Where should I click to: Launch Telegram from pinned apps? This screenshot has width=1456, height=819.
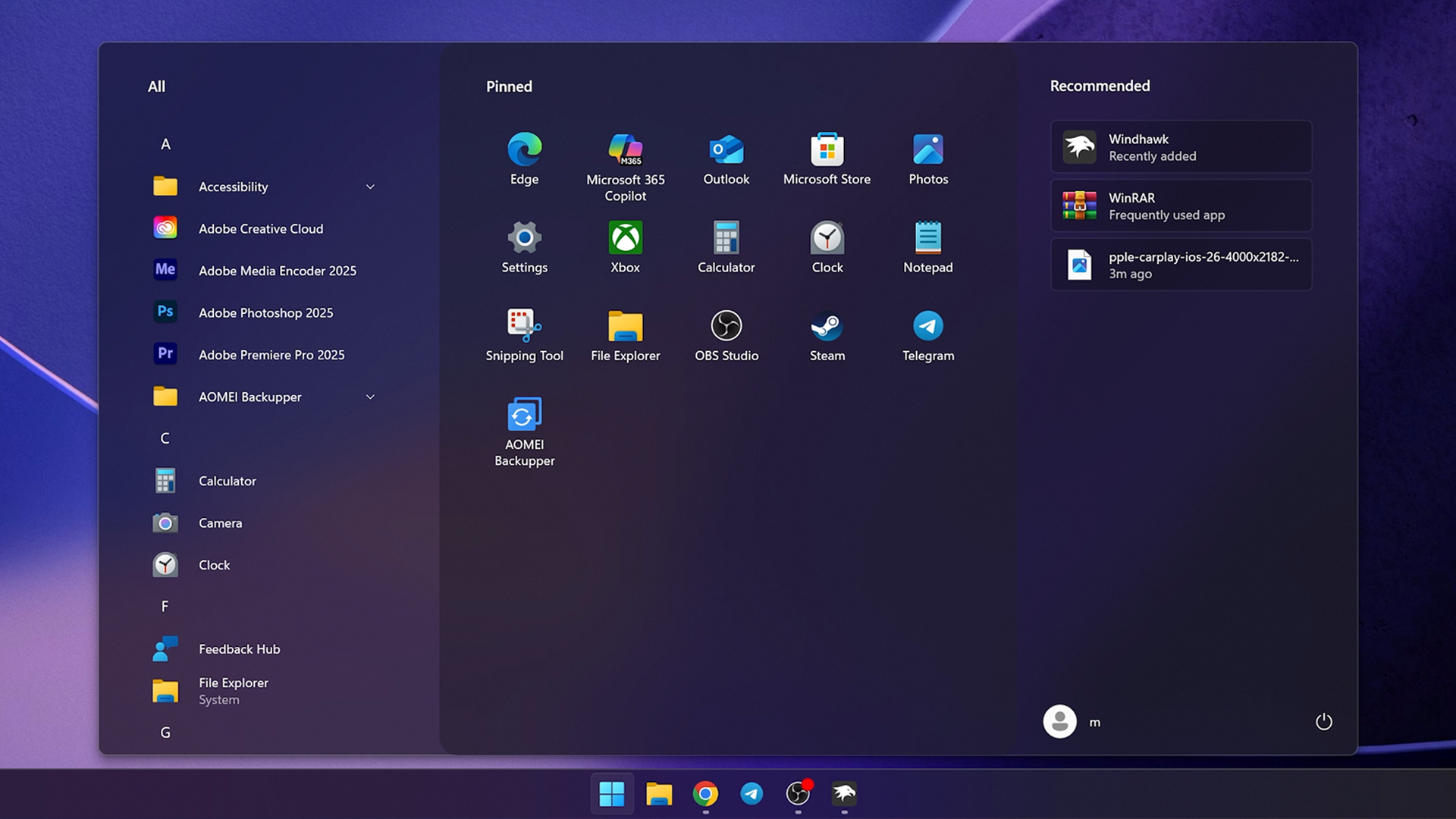tap(927, 335)
